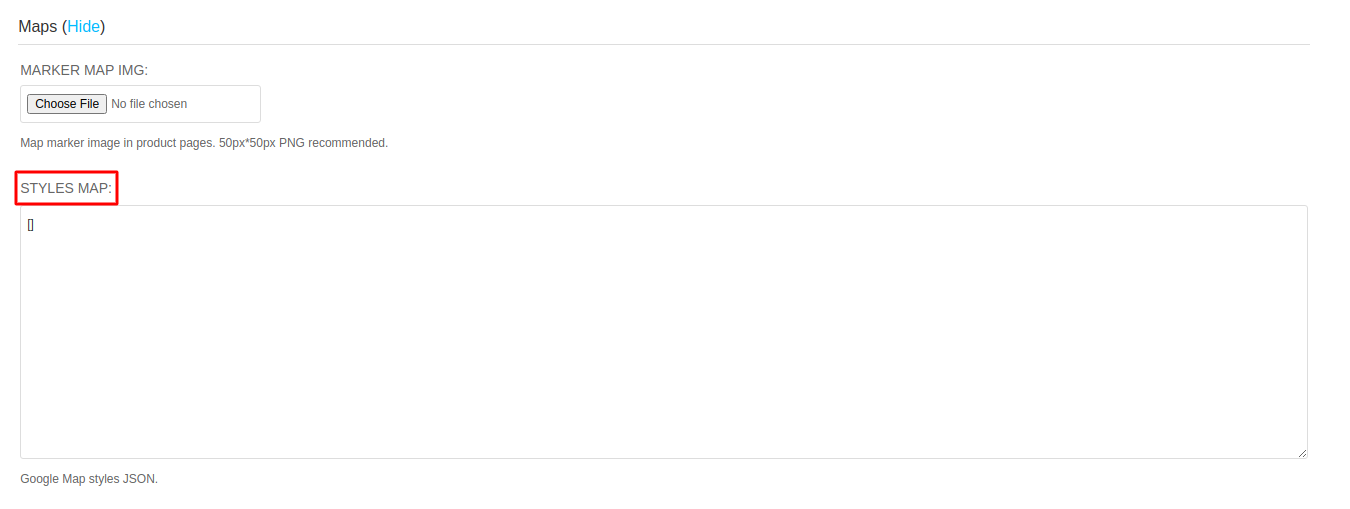Click the opening parenthesis before Hide
Screen dimensions: 1350x509
coord(64,27)
